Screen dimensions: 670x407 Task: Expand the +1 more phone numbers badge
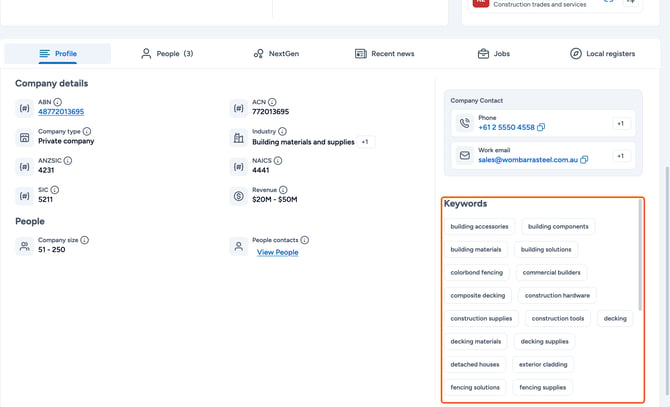pyautogui.click(x=620, y=123)
